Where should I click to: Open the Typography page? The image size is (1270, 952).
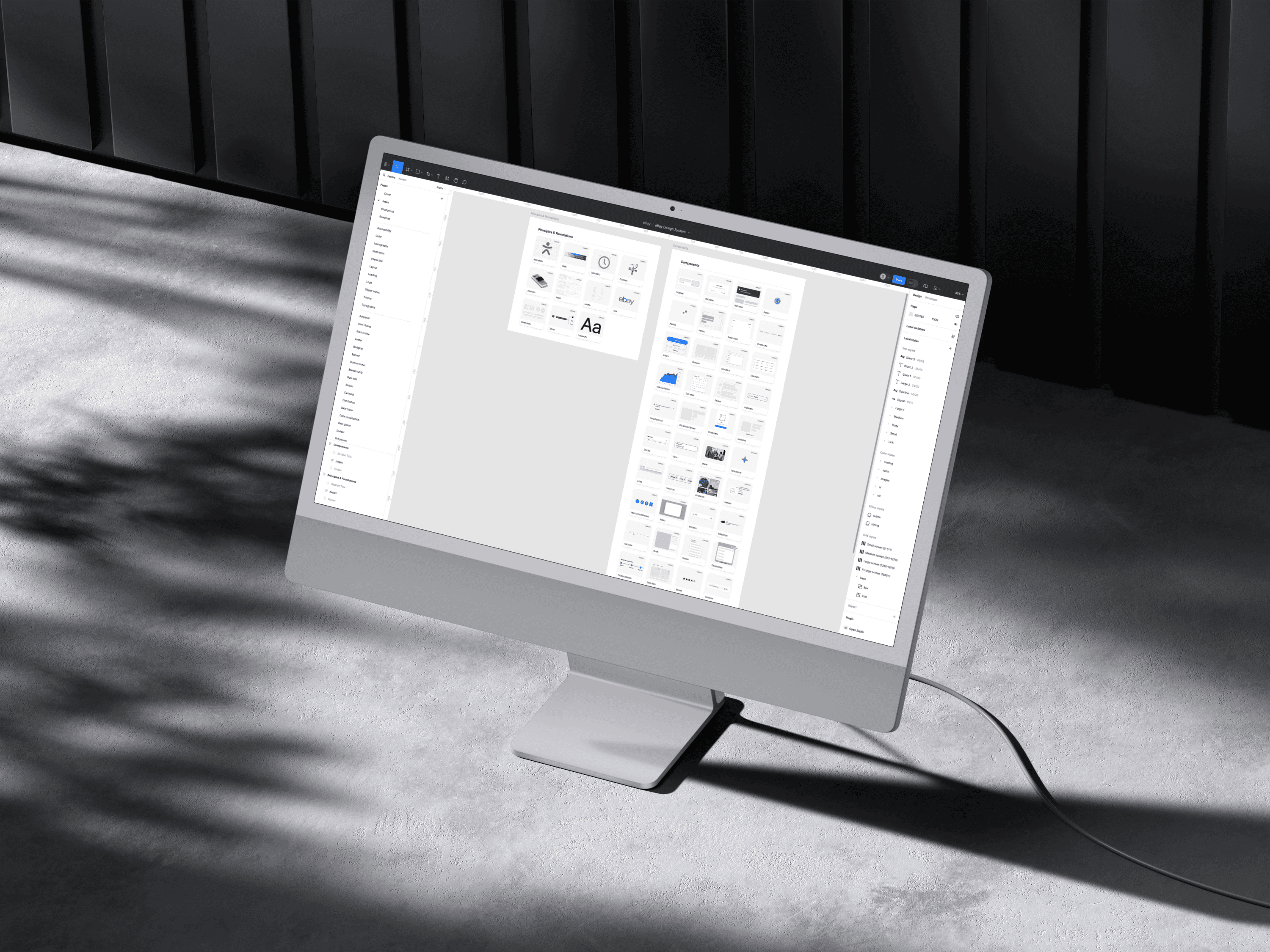[369, 306]
